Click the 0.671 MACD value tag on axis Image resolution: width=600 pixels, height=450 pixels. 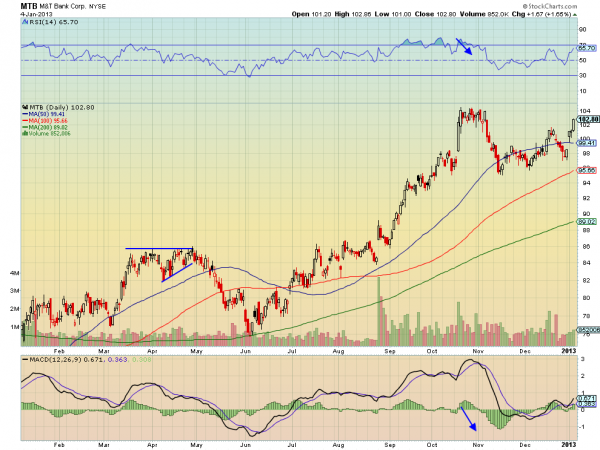[x=587, y=398]
